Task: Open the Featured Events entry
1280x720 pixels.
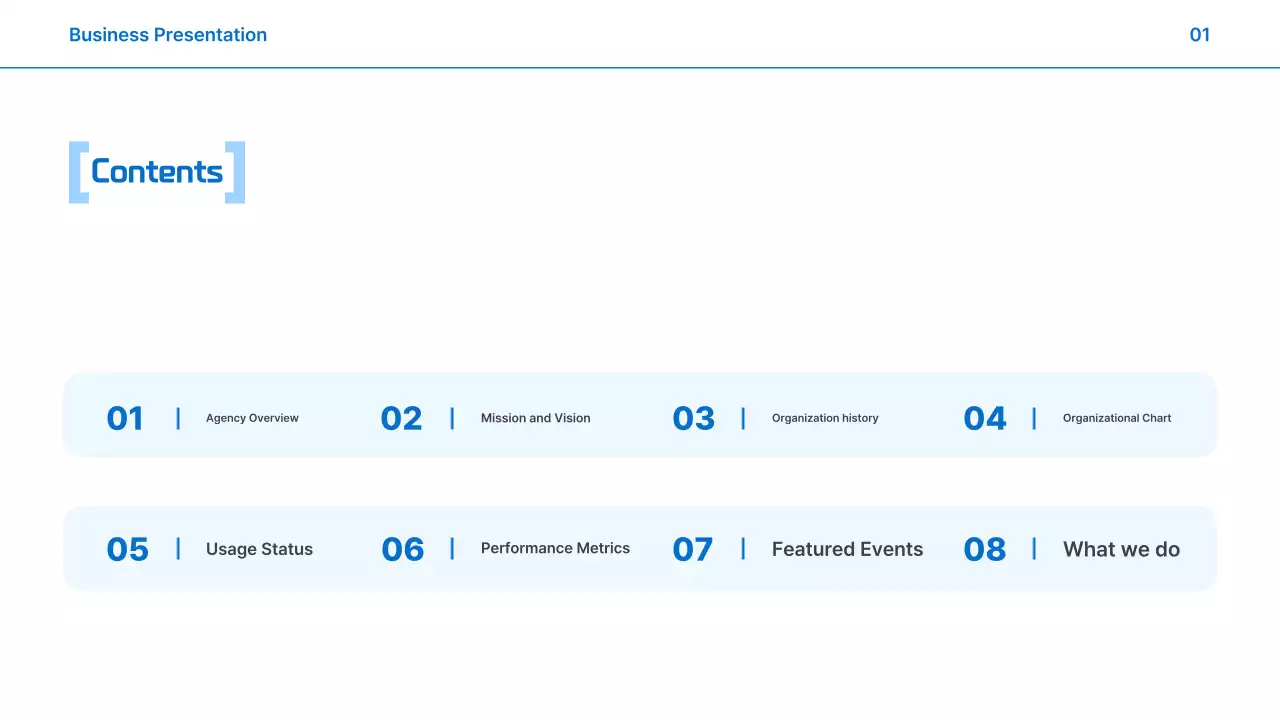Action: pyautogui.click(x=847, y=549)
